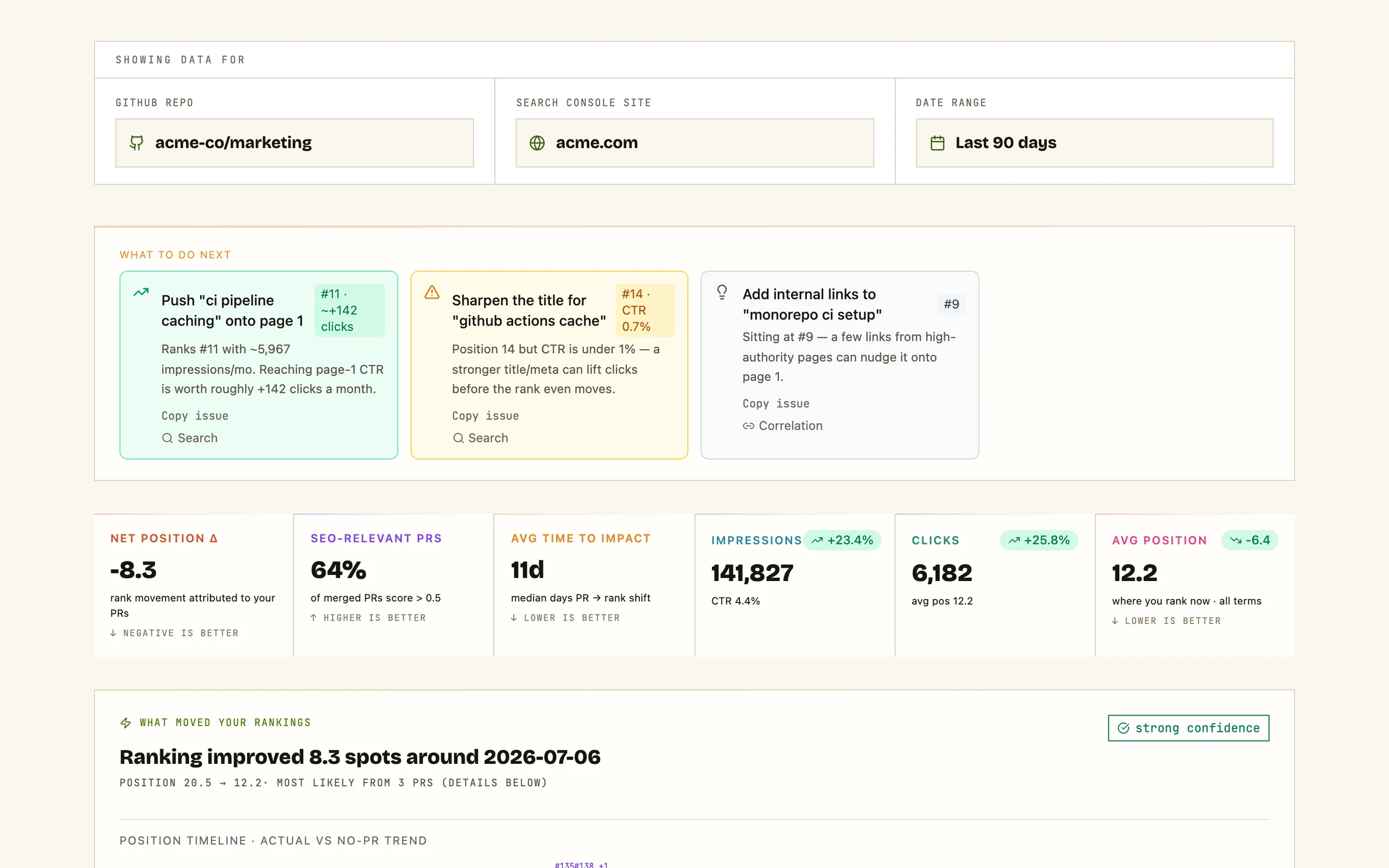Click the 141,827 impressions value
Viewport: 1389px width, 868px height.
[752, 573]
